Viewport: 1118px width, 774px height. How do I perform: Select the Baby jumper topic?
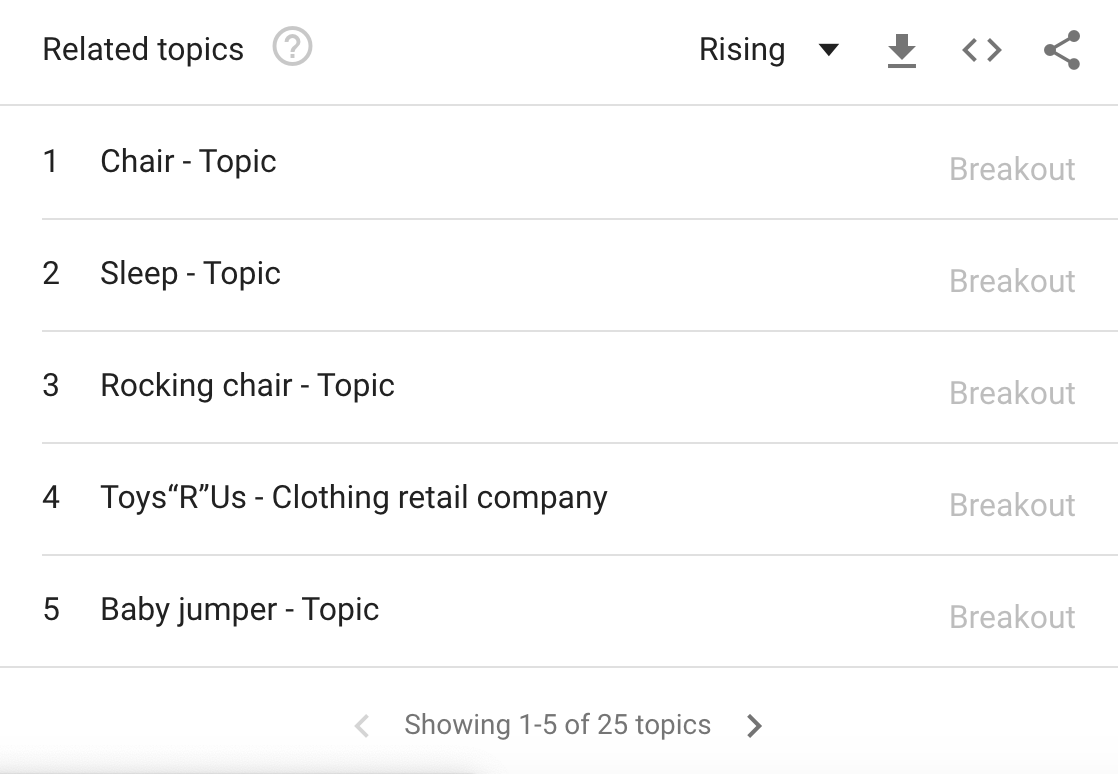[239, 610]
